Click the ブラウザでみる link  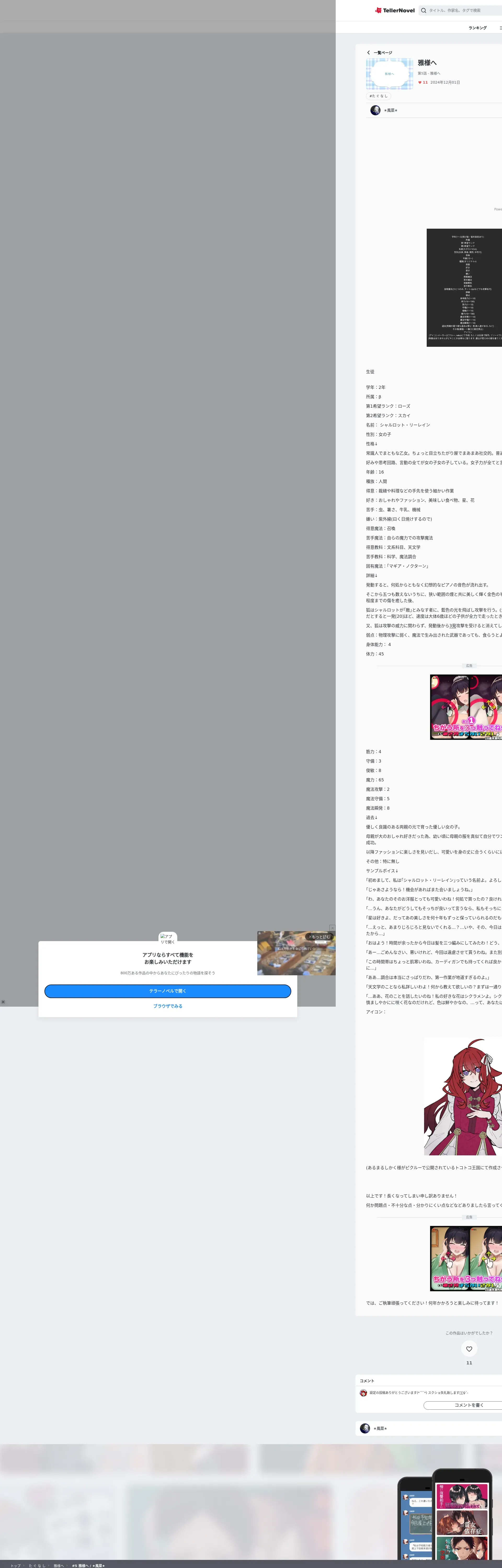168,1006
